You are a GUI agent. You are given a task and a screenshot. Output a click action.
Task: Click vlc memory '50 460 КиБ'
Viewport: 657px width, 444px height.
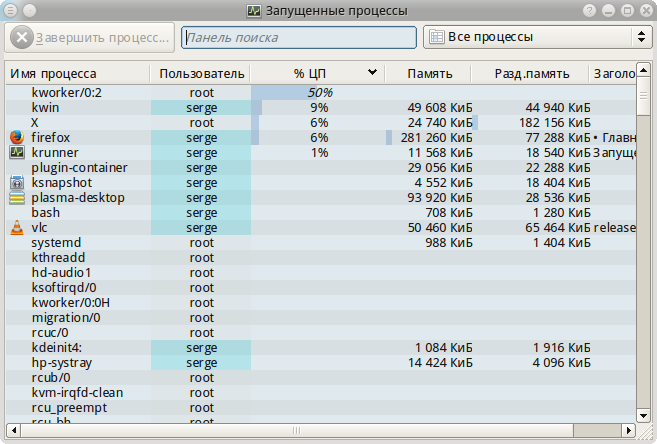point(440,227)
